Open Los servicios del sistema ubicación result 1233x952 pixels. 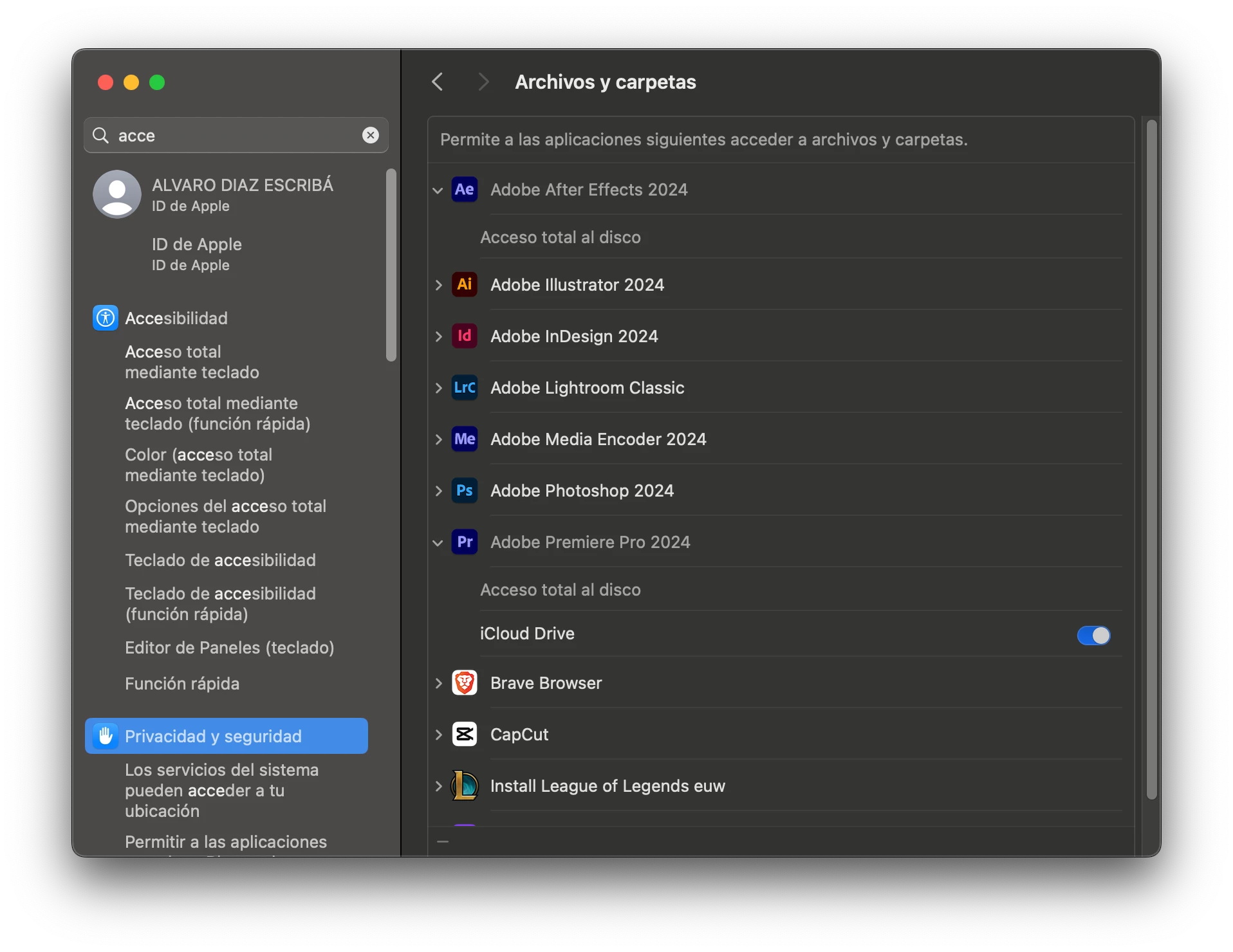tap(221, 791)
